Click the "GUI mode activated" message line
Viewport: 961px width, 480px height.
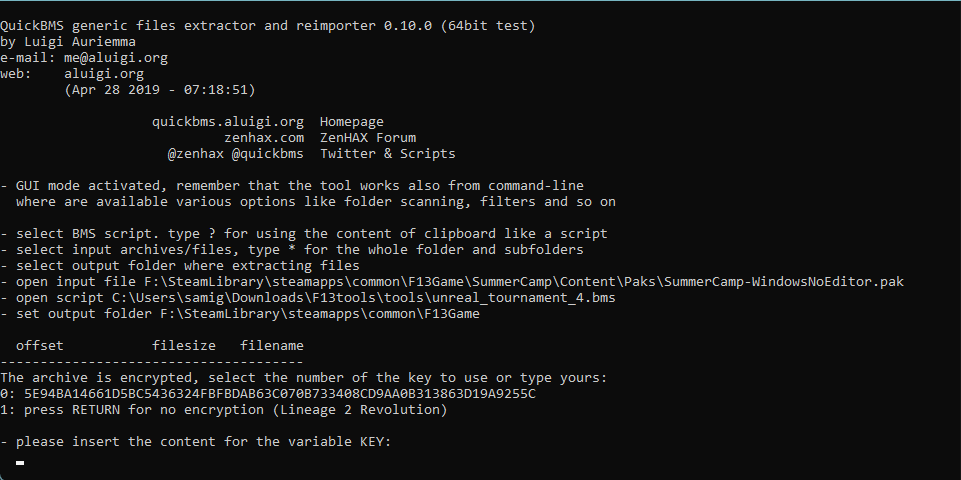[292, 186]
